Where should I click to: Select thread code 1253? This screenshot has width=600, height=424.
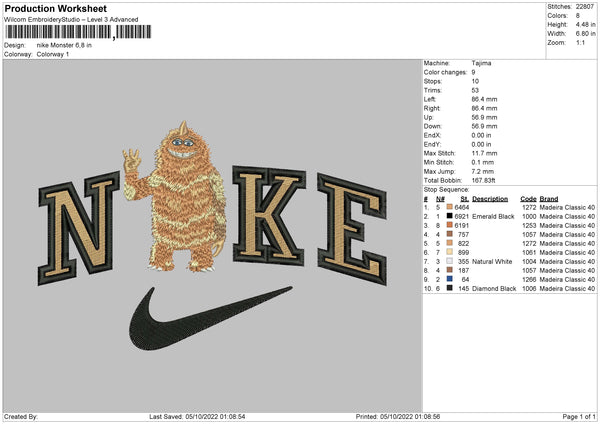(x=529, y=225)
